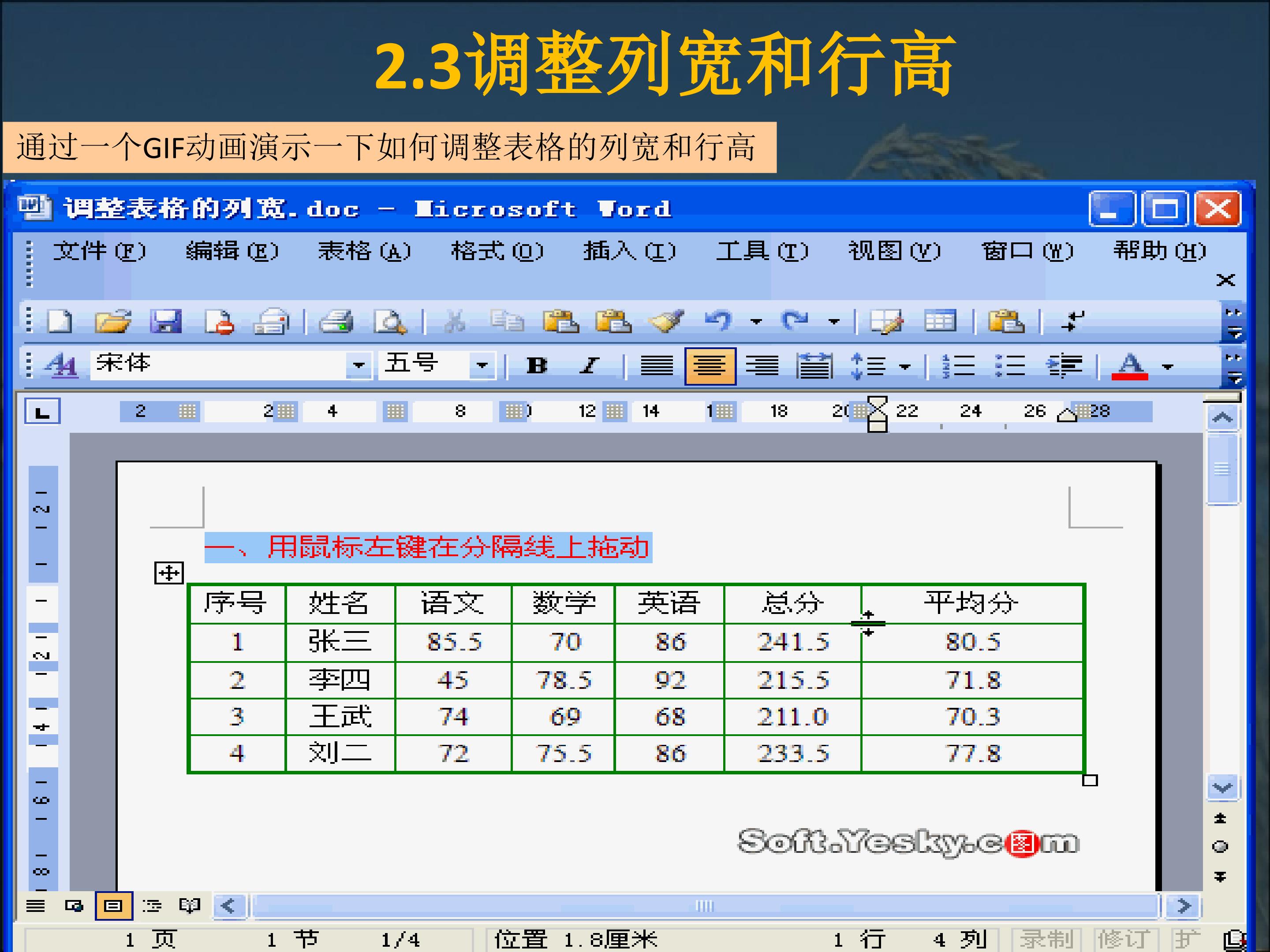The height and width of the screenshot is (952, 1270).
Task: Click the Undo arrow icon
Action: [718, 320]
